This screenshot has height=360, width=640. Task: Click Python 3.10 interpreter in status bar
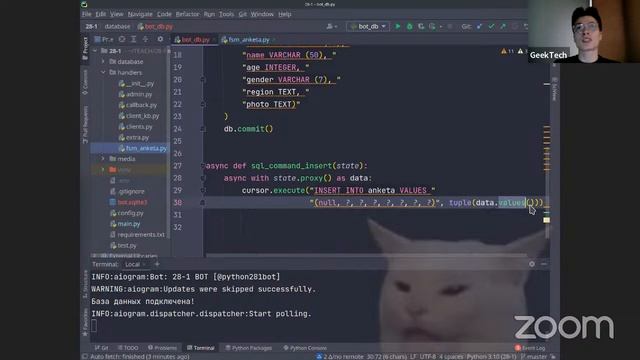point(492,356)
